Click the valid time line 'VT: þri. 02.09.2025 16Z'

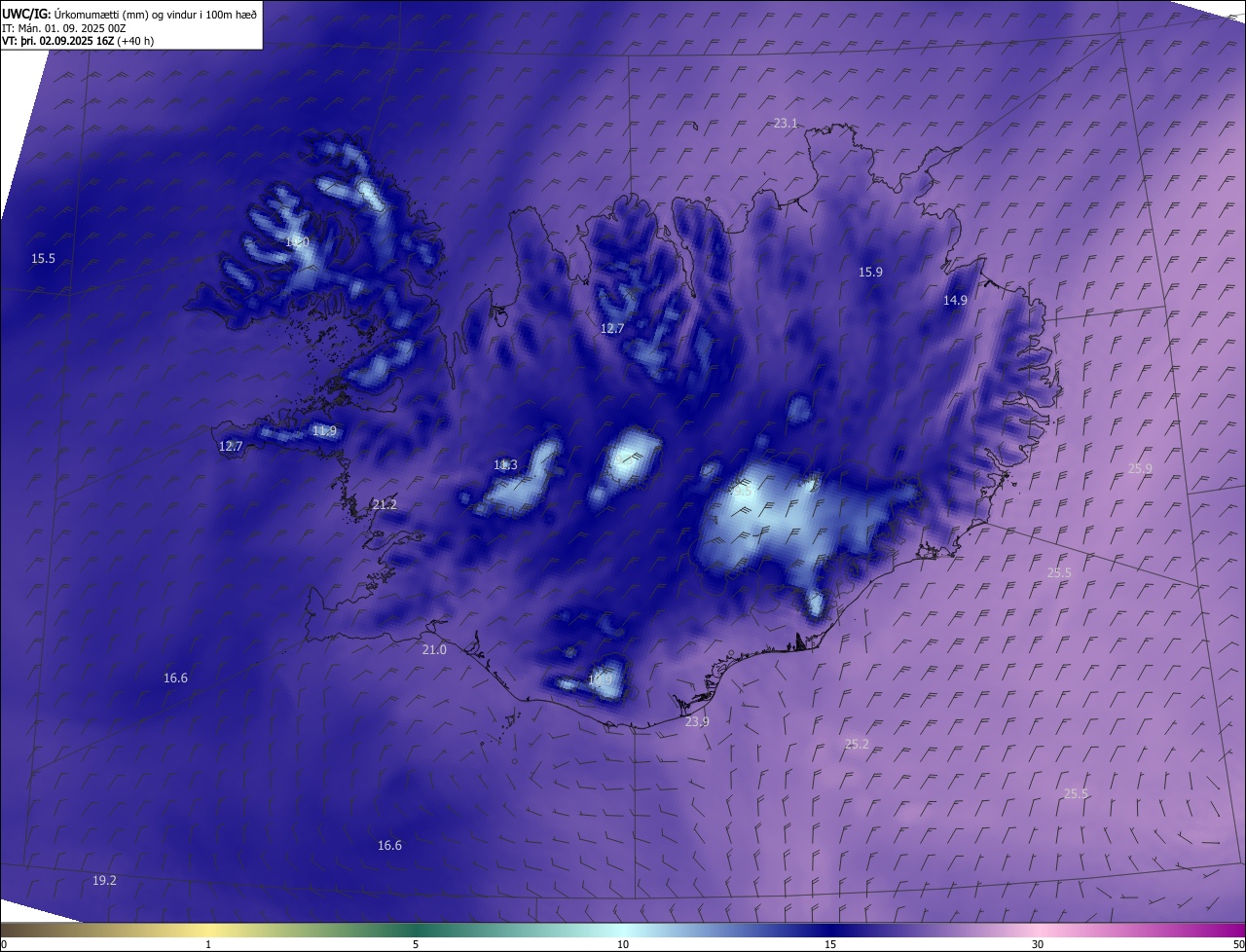click(57, 41)
